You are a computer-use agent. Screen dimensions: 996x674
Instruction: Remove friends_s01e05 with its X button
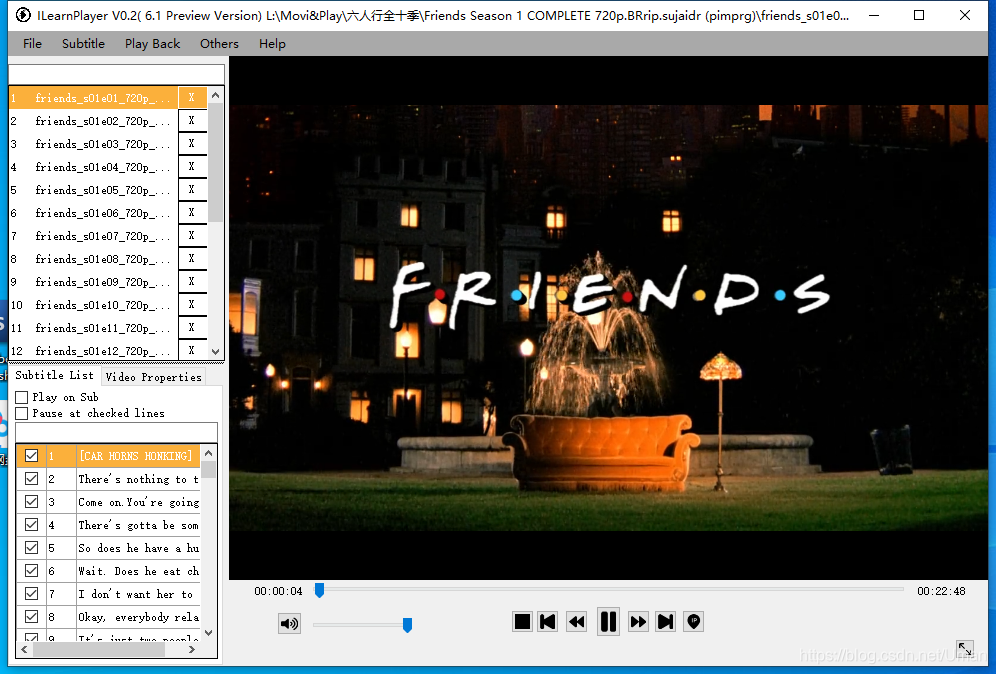192,190
